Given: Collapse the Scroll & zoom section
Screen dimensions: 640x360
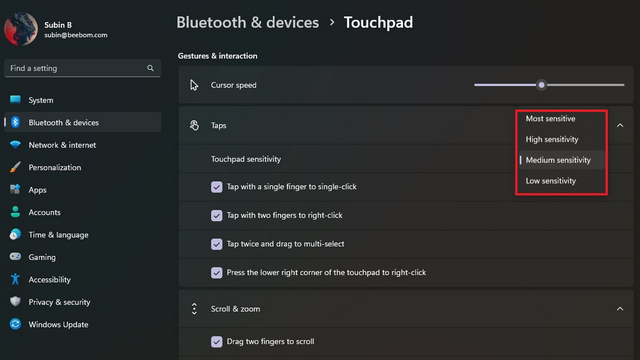Looking at the screenshot, I should [x=620, y=309].
